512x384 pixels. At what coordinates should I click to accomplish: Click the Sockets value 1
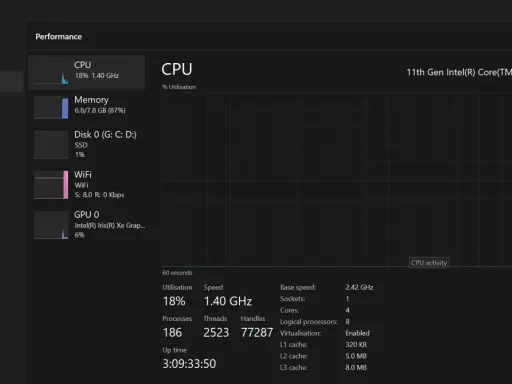point(347,299)
